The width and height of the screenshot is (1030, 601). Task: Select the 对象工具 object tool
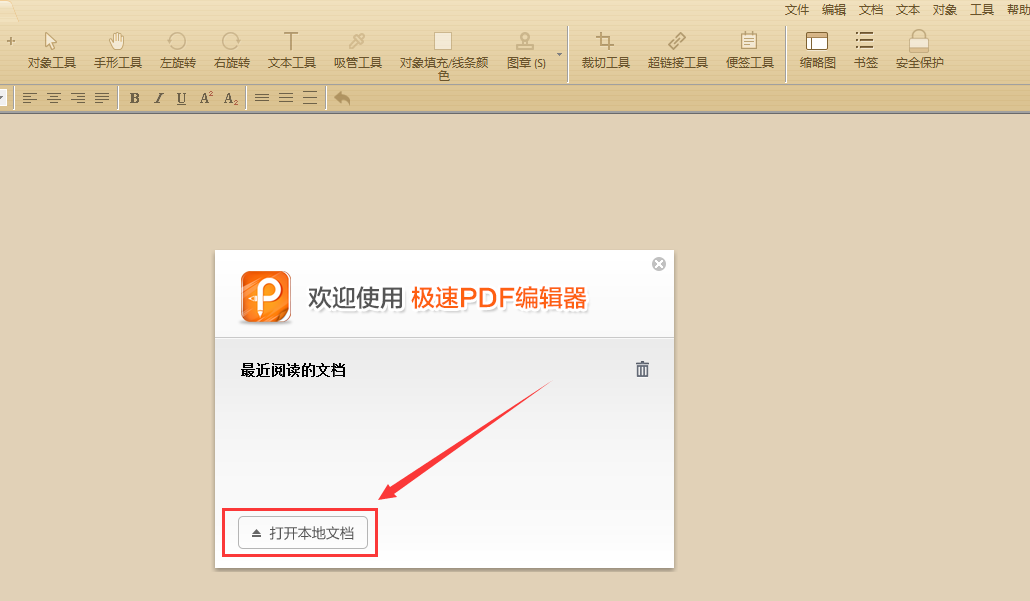point(51,51)
